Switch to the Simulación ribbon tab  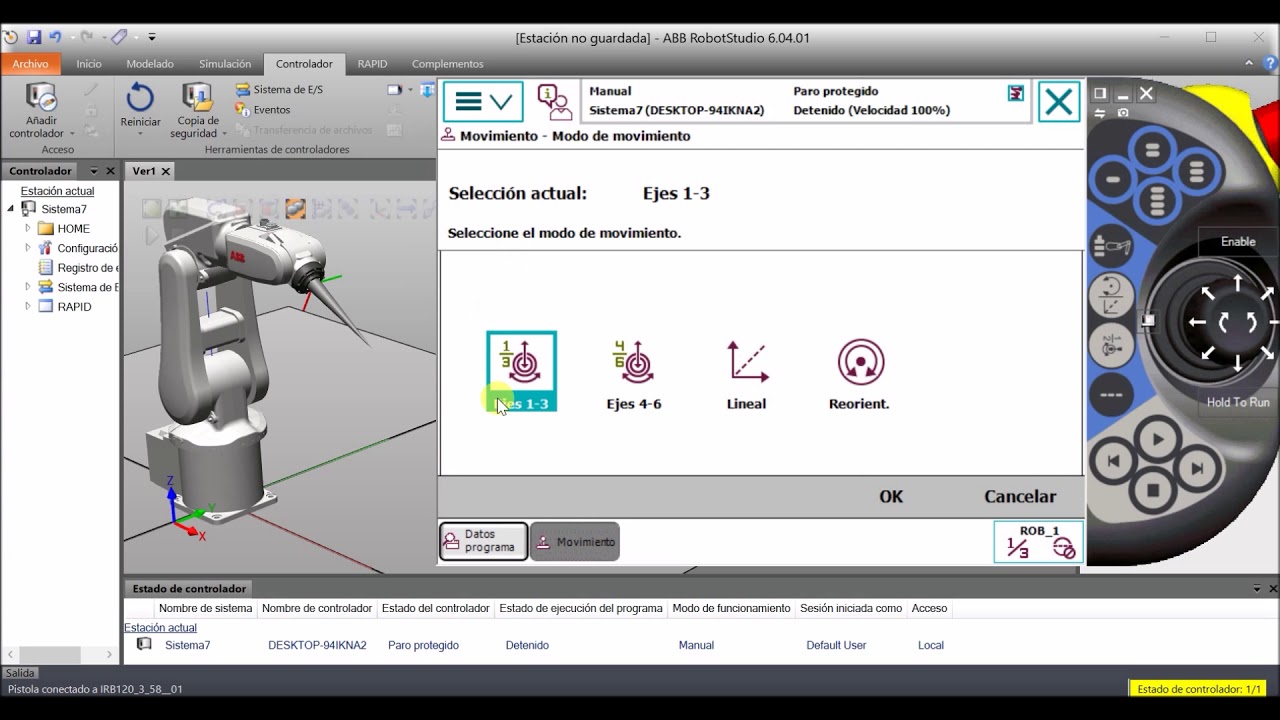225,64
